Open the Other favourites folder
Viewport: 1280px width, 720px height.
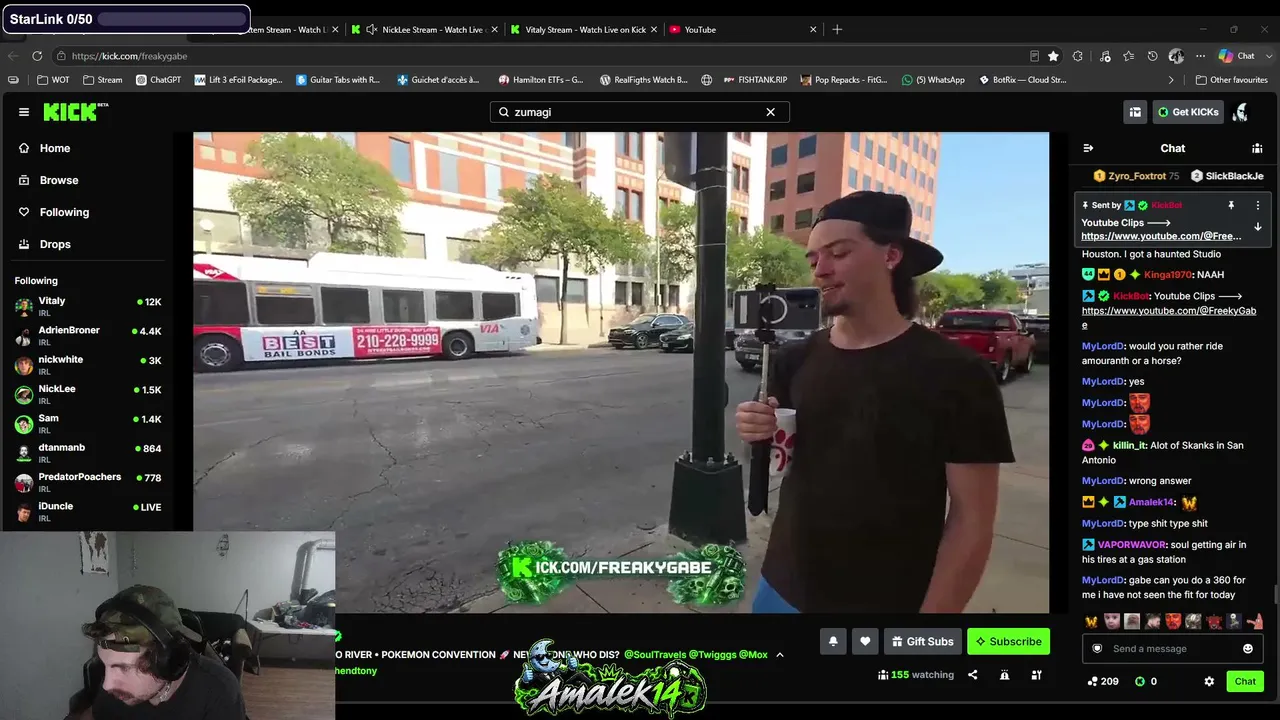(x=1231, y=80)
